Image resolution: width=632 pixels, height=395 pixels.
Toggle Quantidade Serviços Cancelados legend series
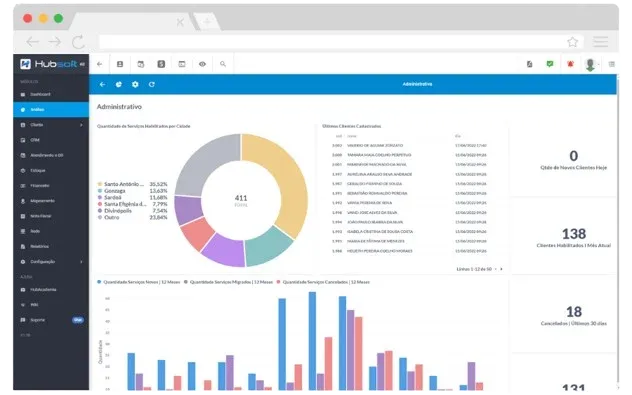pos(323,282)
